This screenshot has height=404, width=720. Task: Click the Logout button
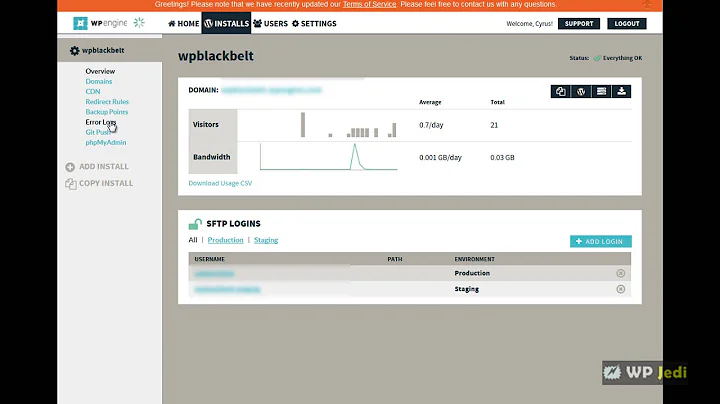(627, 23)
